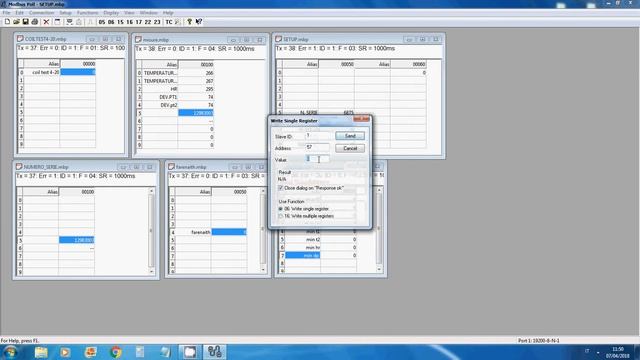The width and height of the screenshot is (640, 360).
Task: Select HR value 295 in misure window
Action: pyautogui.click(x=196, y=89)
